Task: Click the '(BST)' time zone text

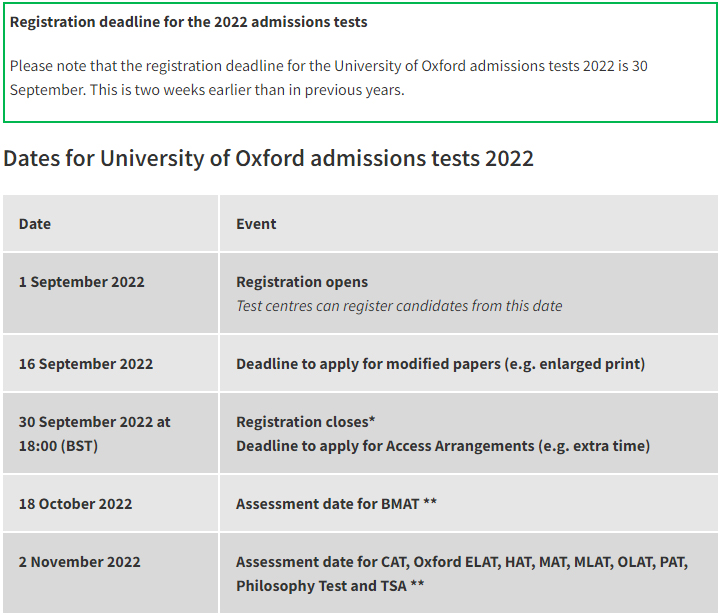Action: coord(78,446)
